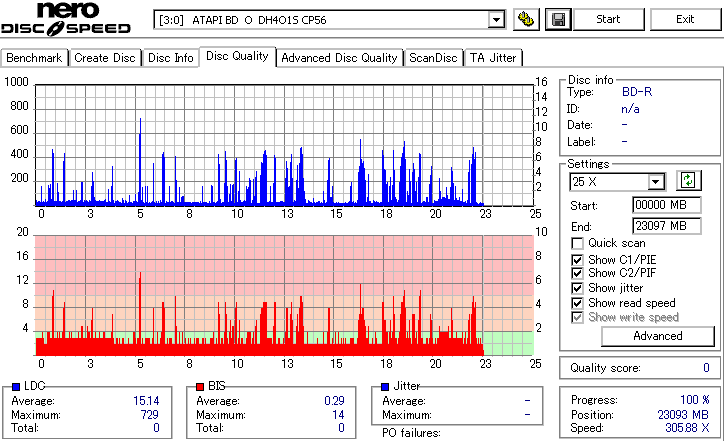
Task: Open the Advanced Disc Quality tab
Action: coord(339,58)
